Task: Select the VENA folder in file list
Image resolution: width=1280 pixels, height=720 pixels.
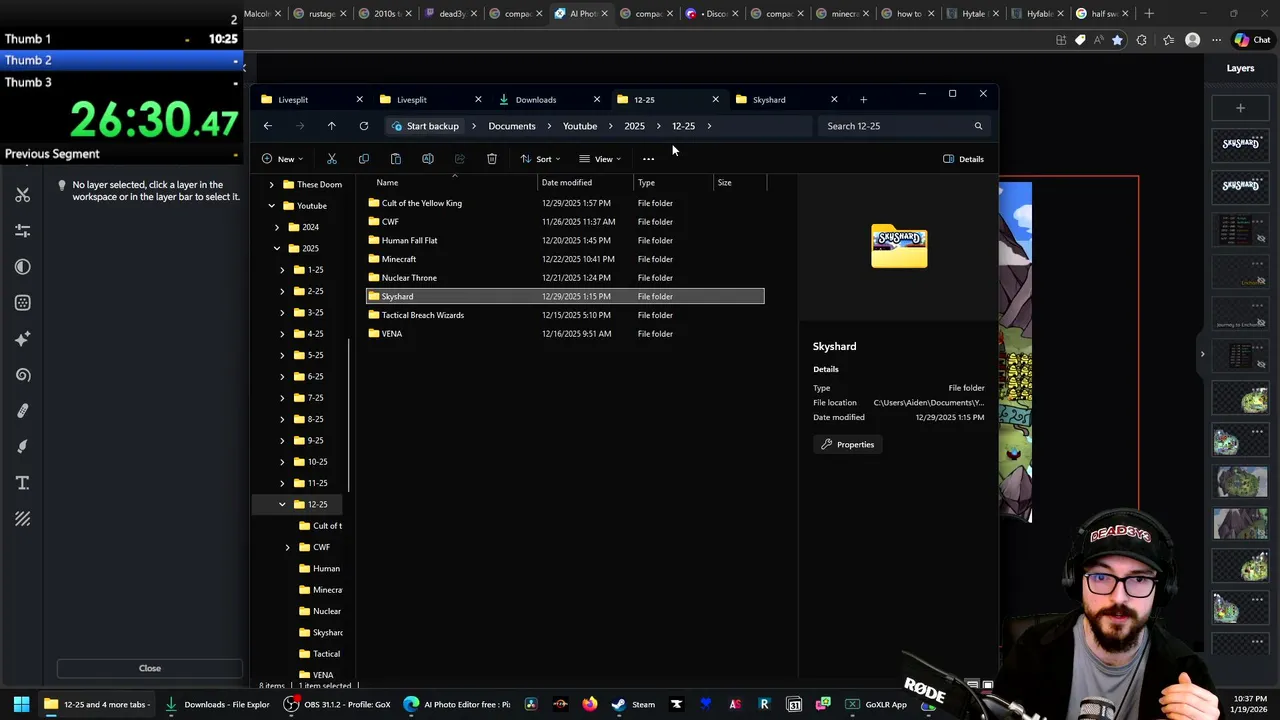Action: click(x=565, y=334)
